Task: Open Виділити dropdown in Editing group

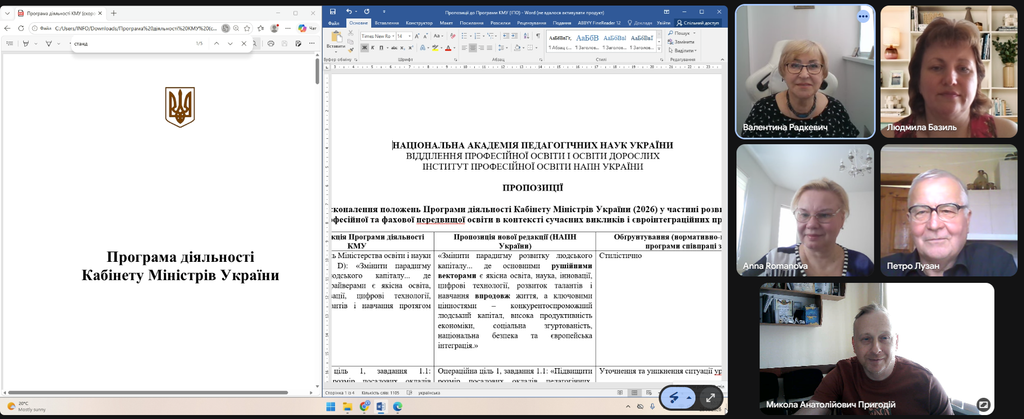Action: (684, 50)
